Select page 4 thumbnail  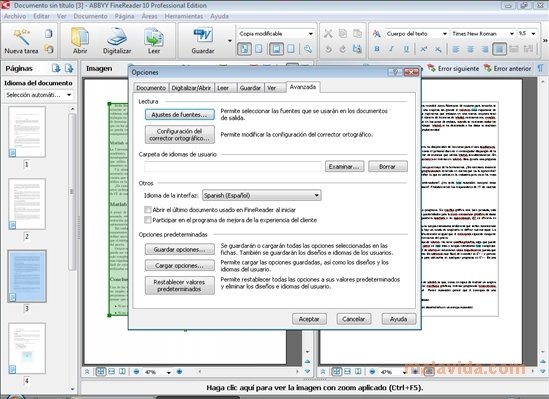tap(27, 348)
